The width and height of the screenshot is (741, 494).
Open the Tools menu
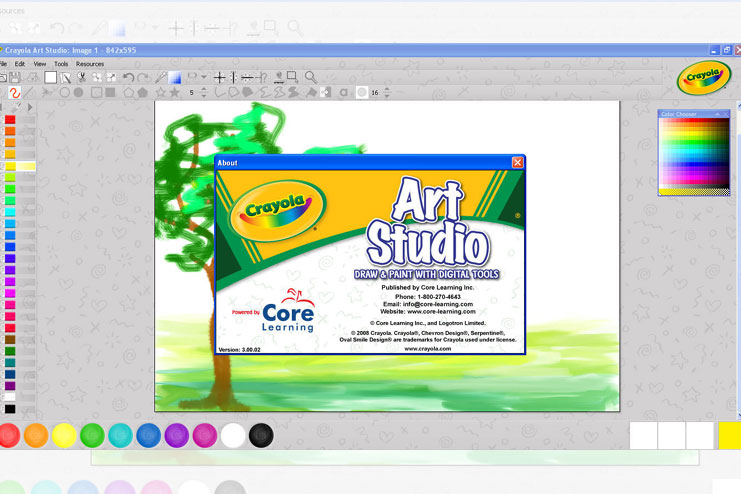pos(61,64)
